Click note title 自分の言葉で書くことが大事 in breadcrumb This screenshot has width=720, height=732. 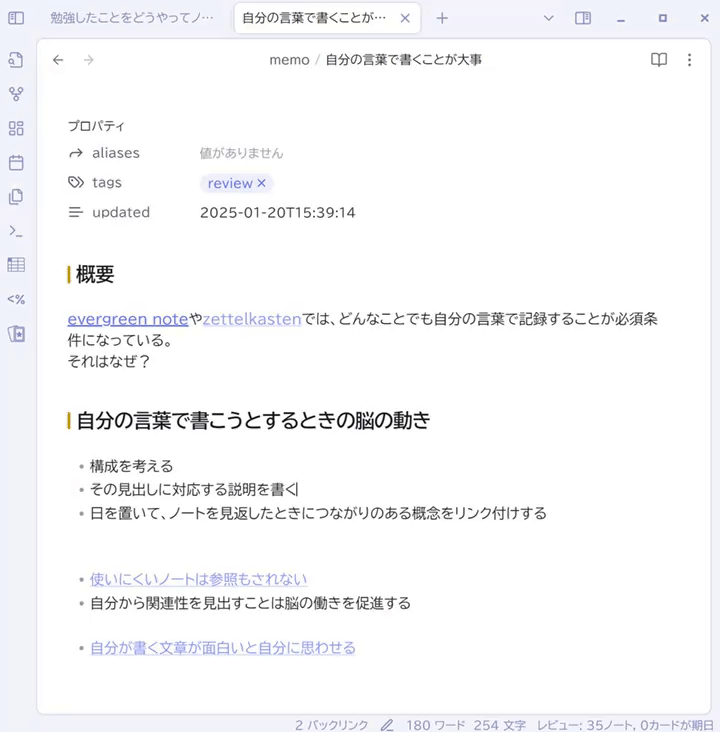point(403,60)
